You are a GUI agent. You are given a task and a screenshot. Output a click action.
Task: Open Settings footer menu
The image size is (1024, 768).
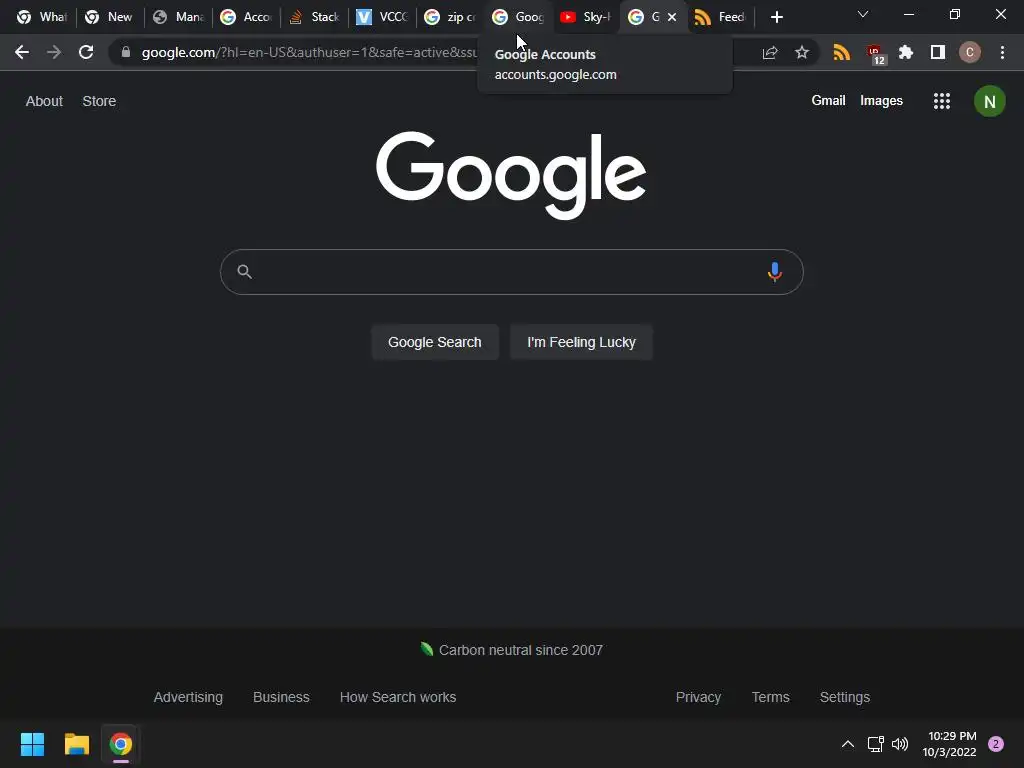tap(844, 697)
